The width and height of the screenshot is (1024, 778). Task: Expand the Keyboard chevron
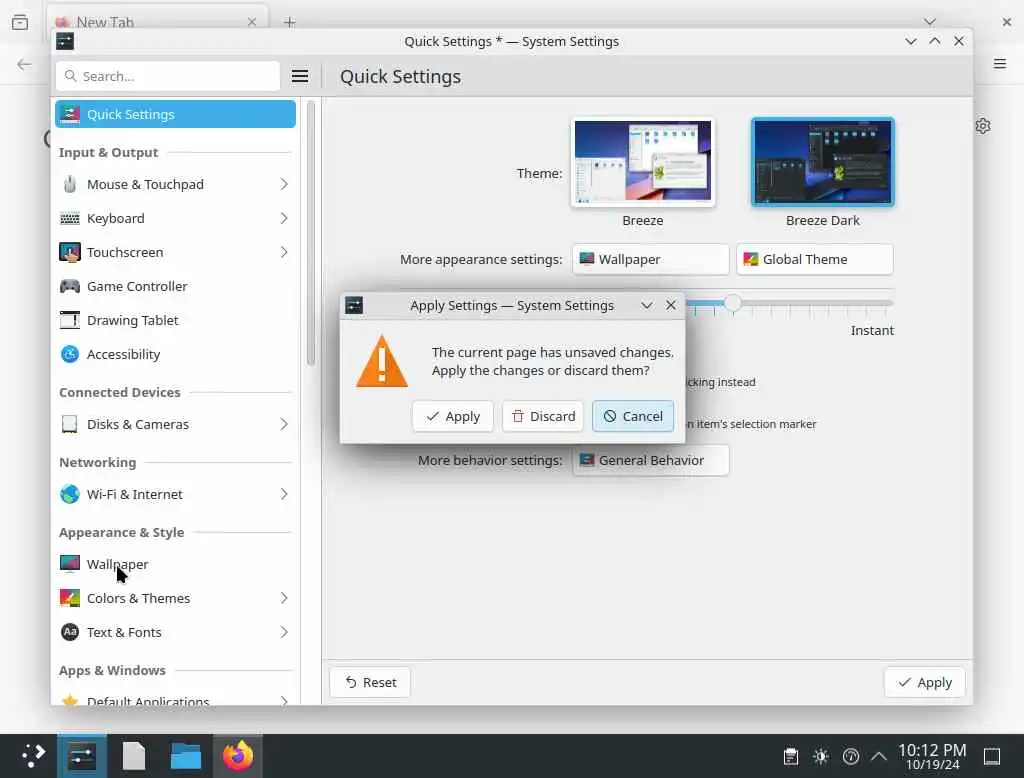284,218
